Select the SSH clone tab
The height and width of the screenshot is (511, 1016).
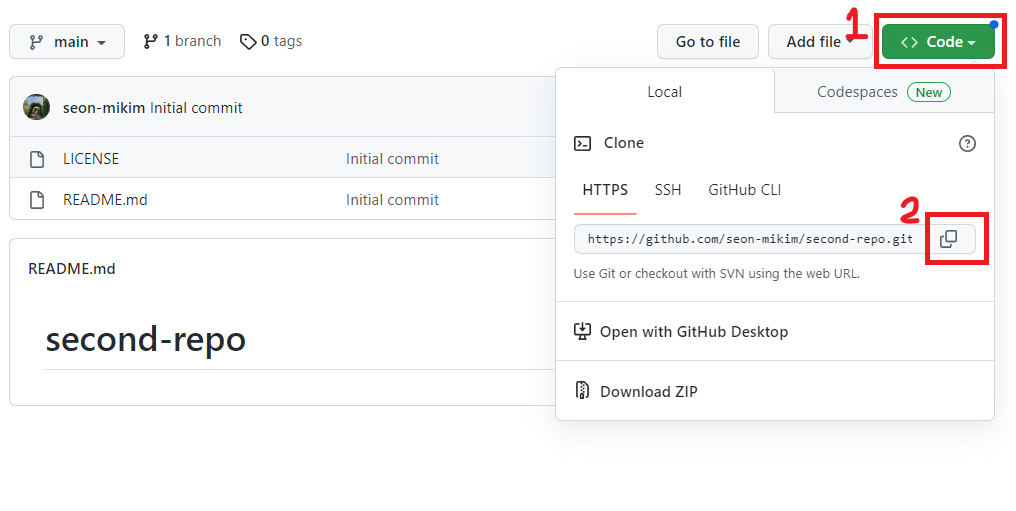[667, 190]
